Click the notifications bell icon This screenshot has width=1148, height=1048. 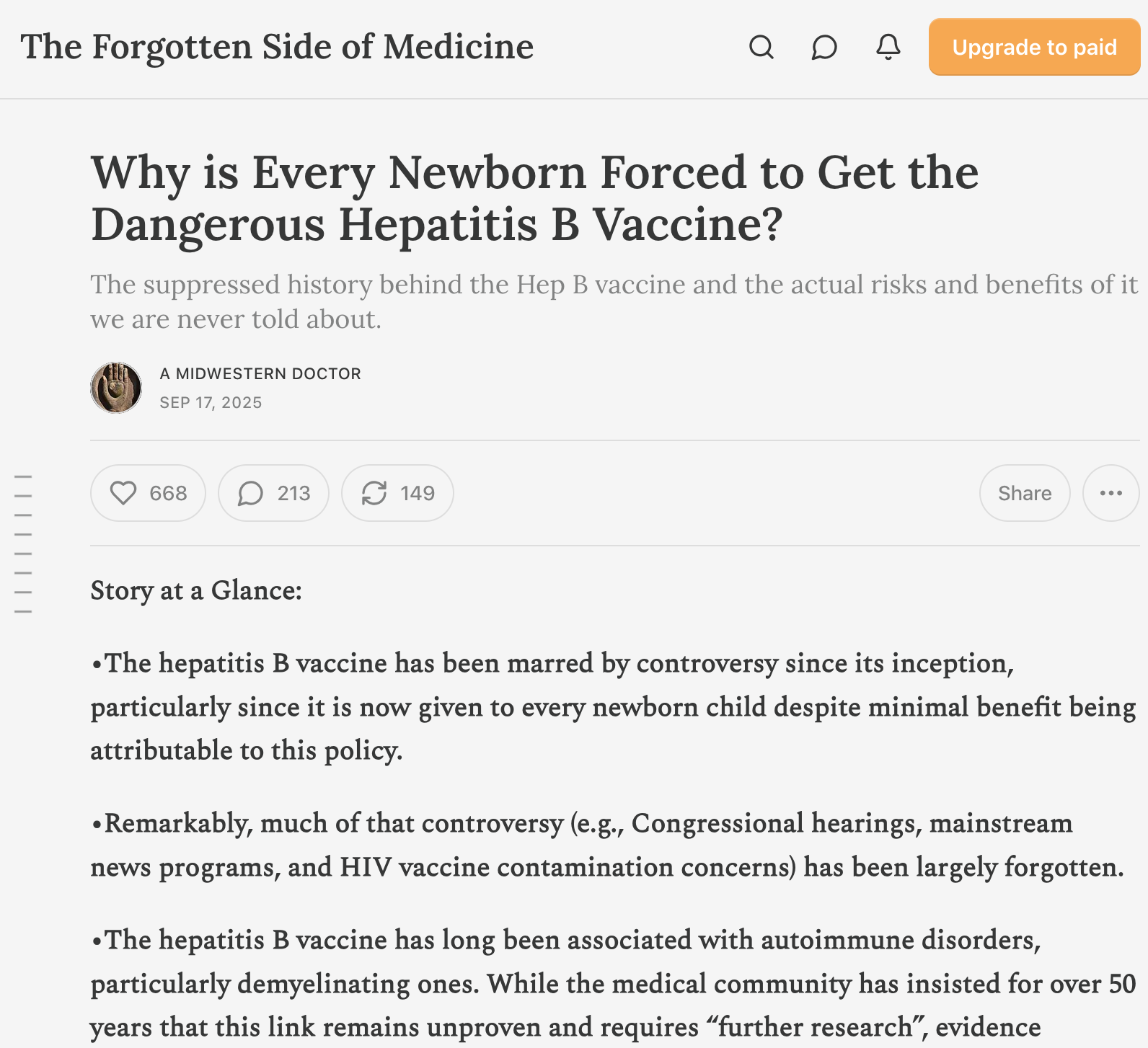click(888, 48)
